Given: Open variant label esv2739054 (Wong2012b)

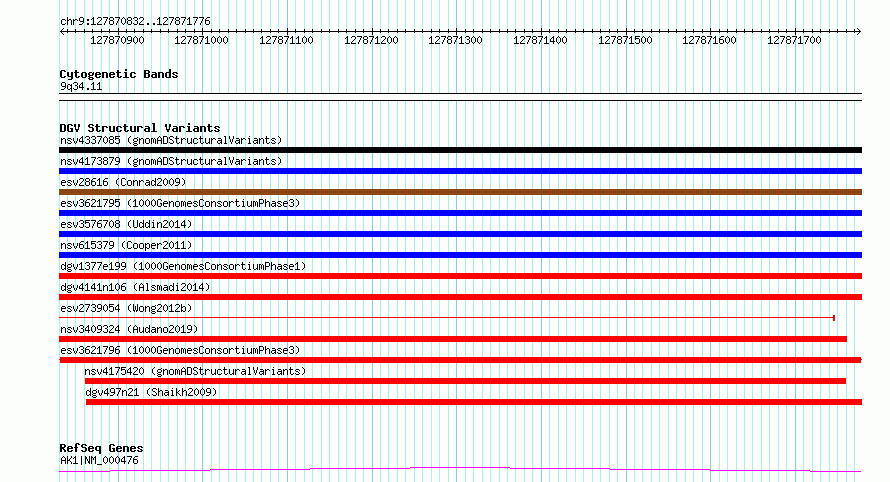Looking at the screenshot, I should coord(126,308).
